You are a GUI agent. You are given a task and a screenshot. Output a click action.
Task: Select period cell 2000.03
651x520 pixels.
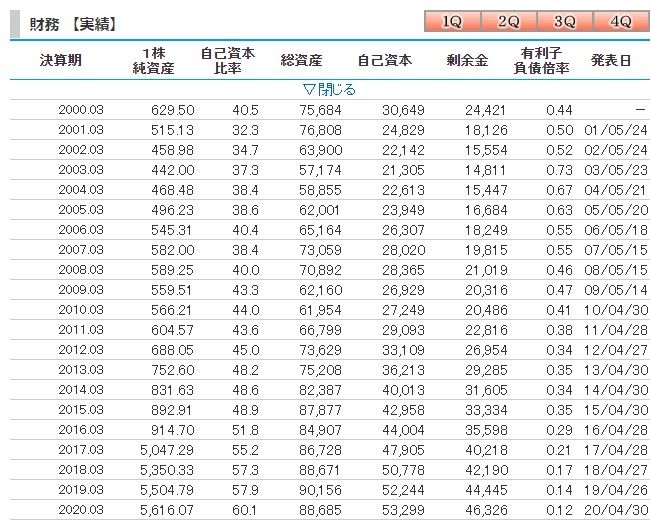tap(81, 110)
